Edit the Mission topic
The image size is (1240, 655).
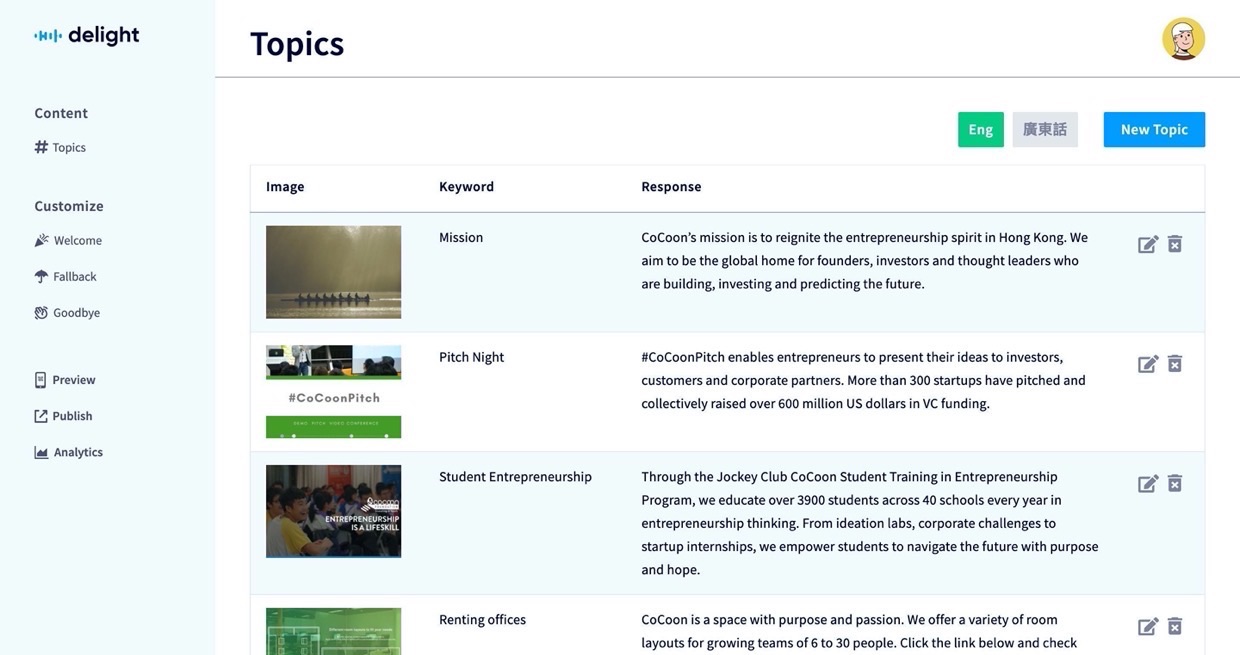(1148, 244)
